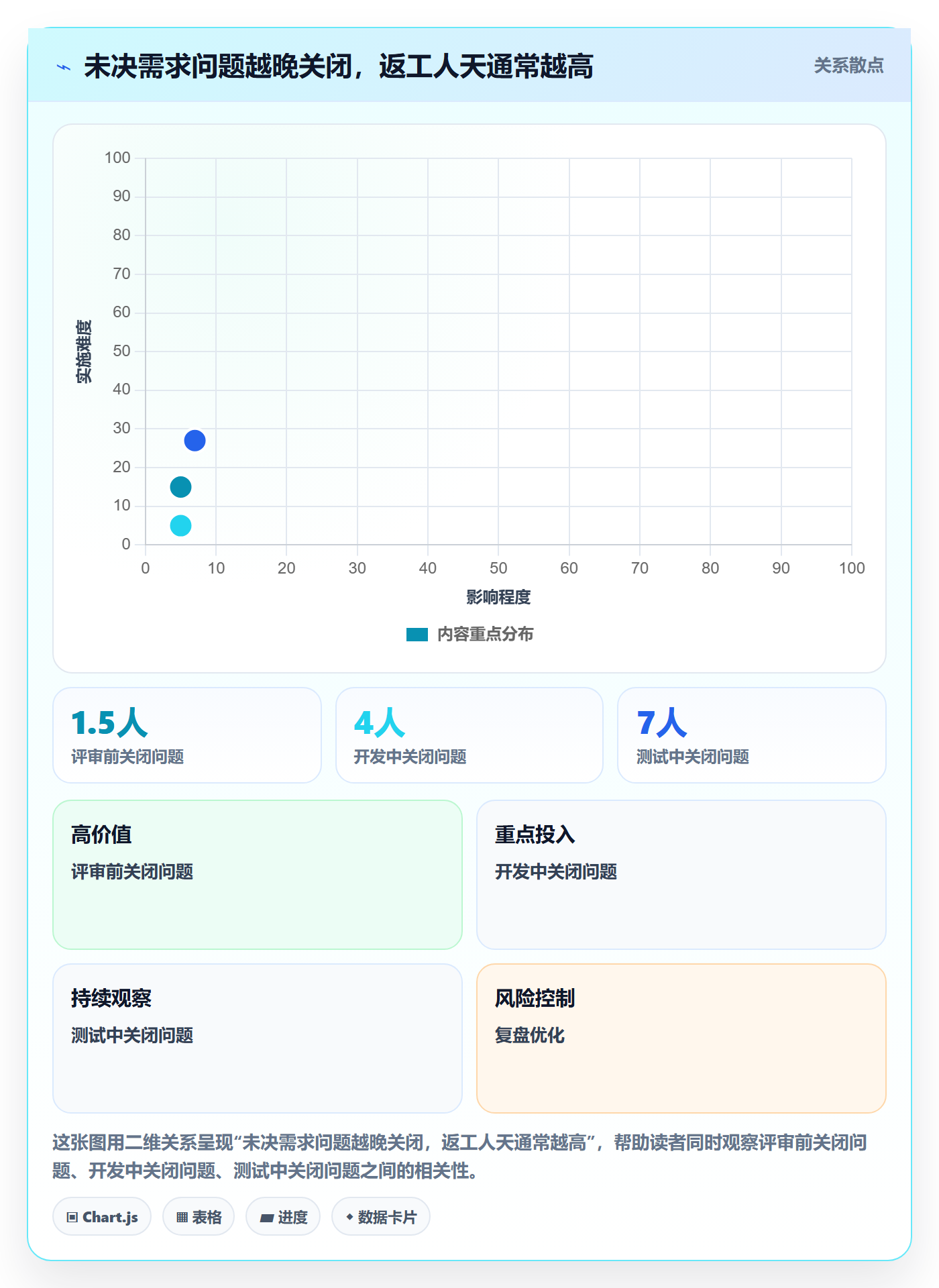Screen dimensions: 939x1288
Task: Click the dark blue scatter point
Action: click(195, 441)
